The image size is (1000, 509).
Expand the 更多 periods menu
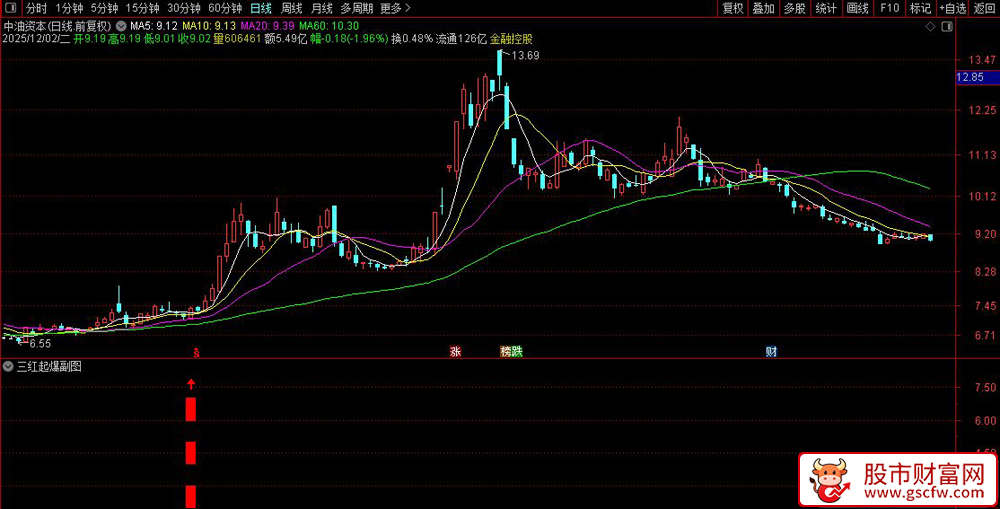395,8
